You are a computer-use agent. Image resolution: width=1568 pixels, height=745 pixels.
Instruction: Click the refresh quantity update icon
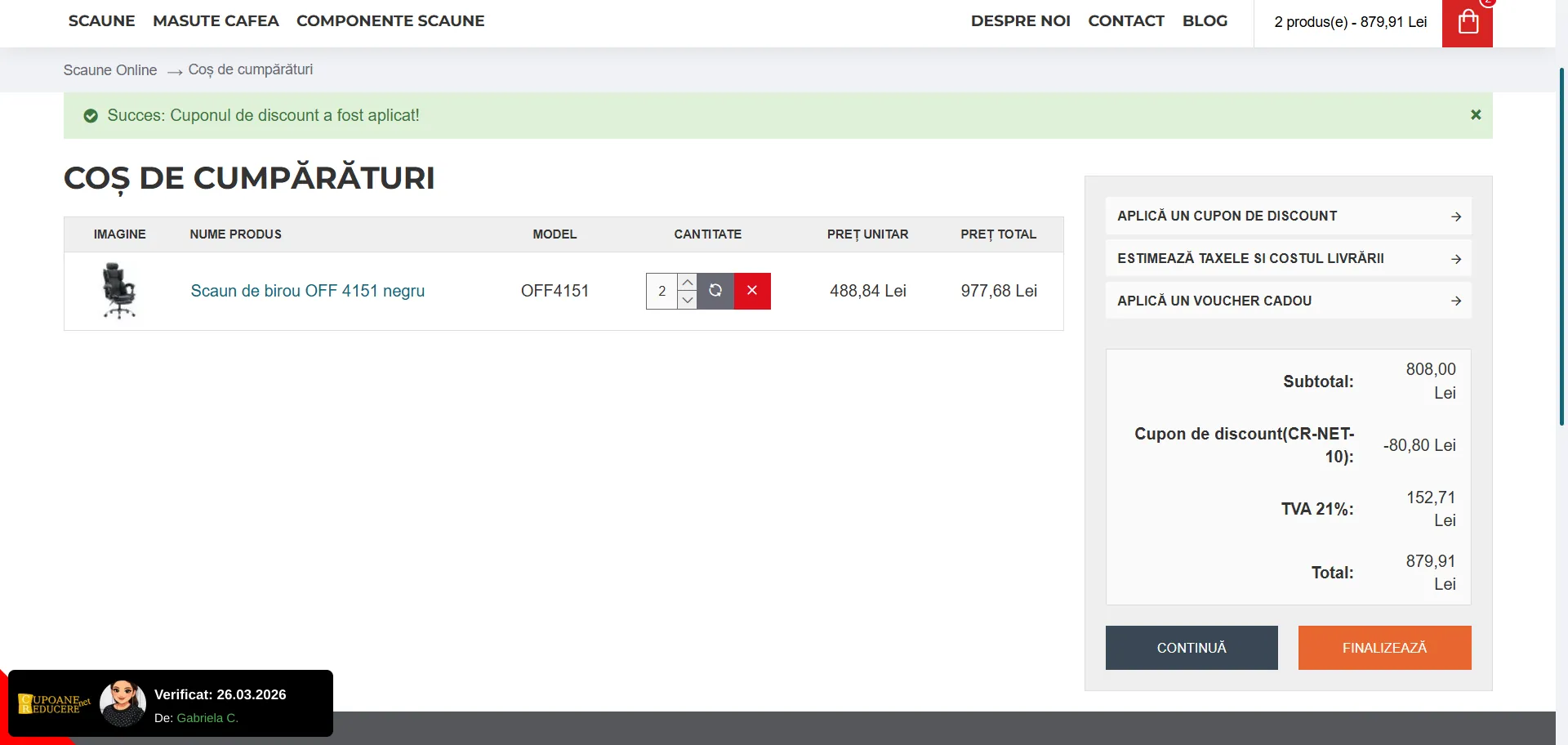coord(715,291)
